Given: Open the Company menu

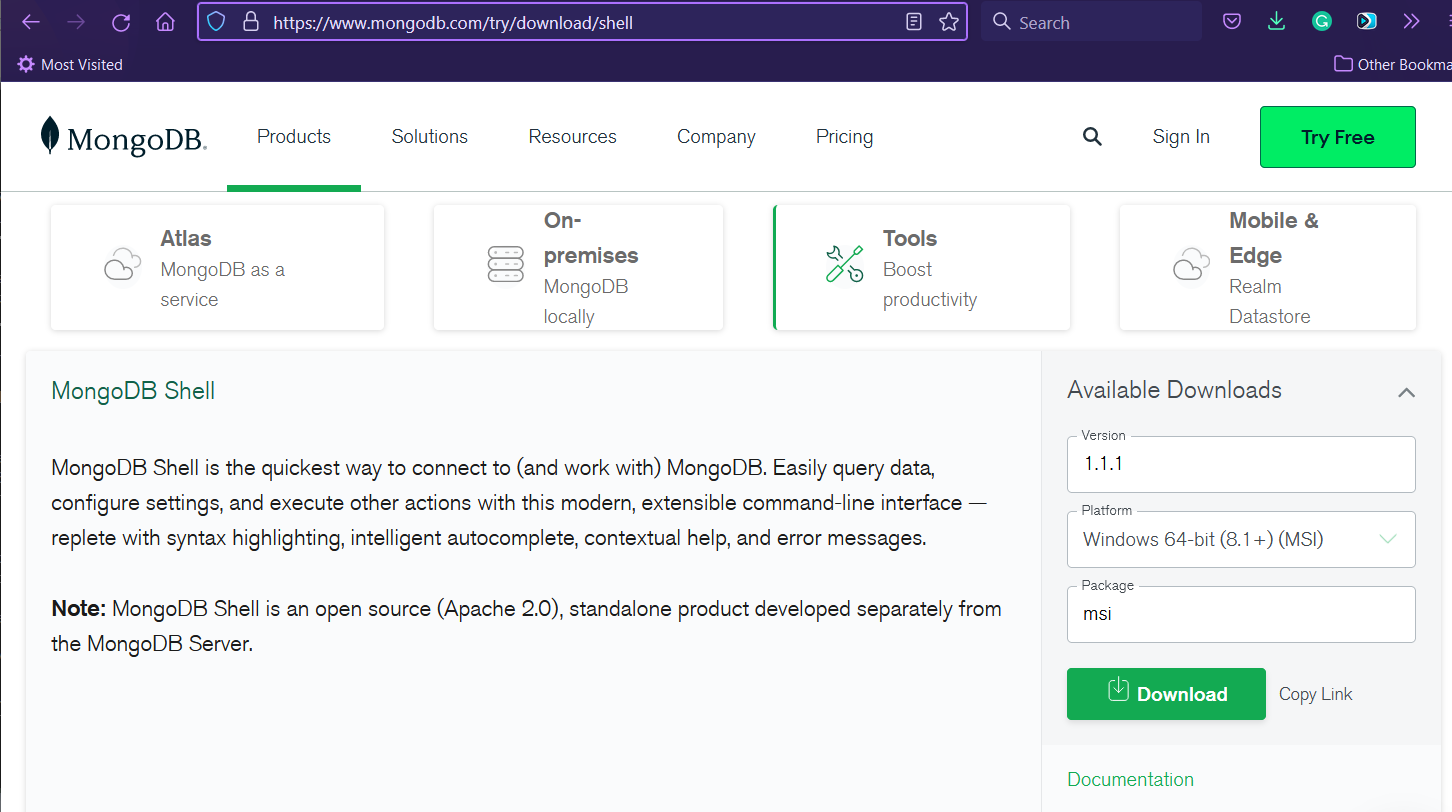Looking at the screenshot, I should click(x=716, y=137).
